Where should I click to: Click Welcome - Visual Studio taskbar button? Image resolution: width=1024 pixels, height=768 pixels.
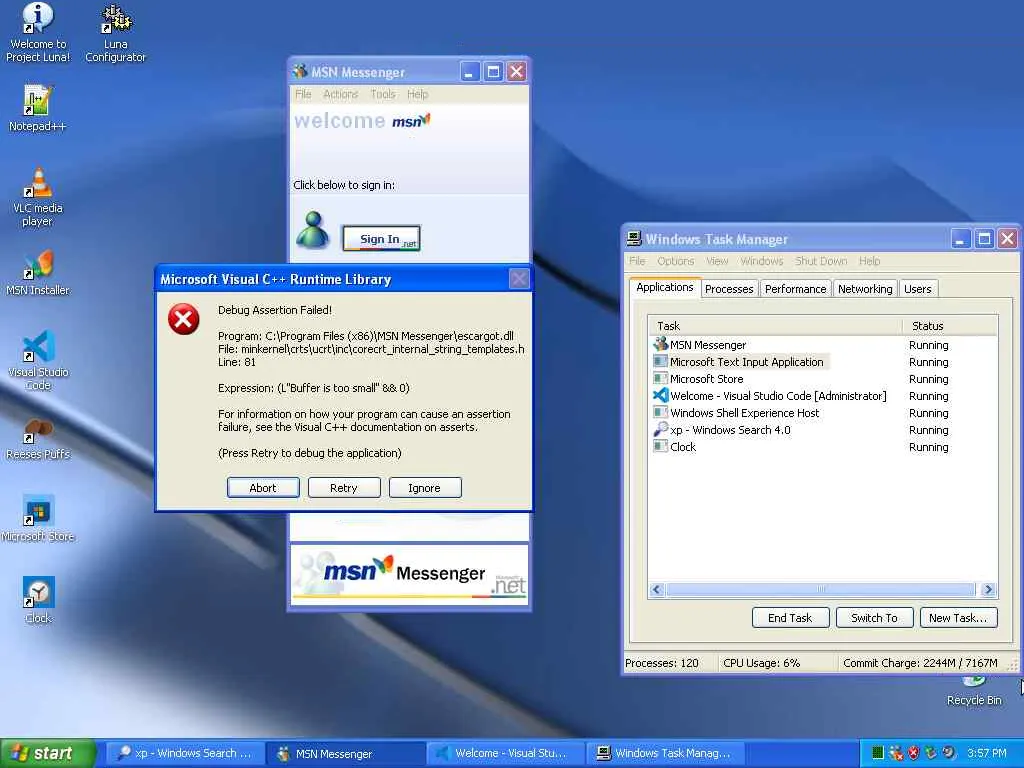505,753
